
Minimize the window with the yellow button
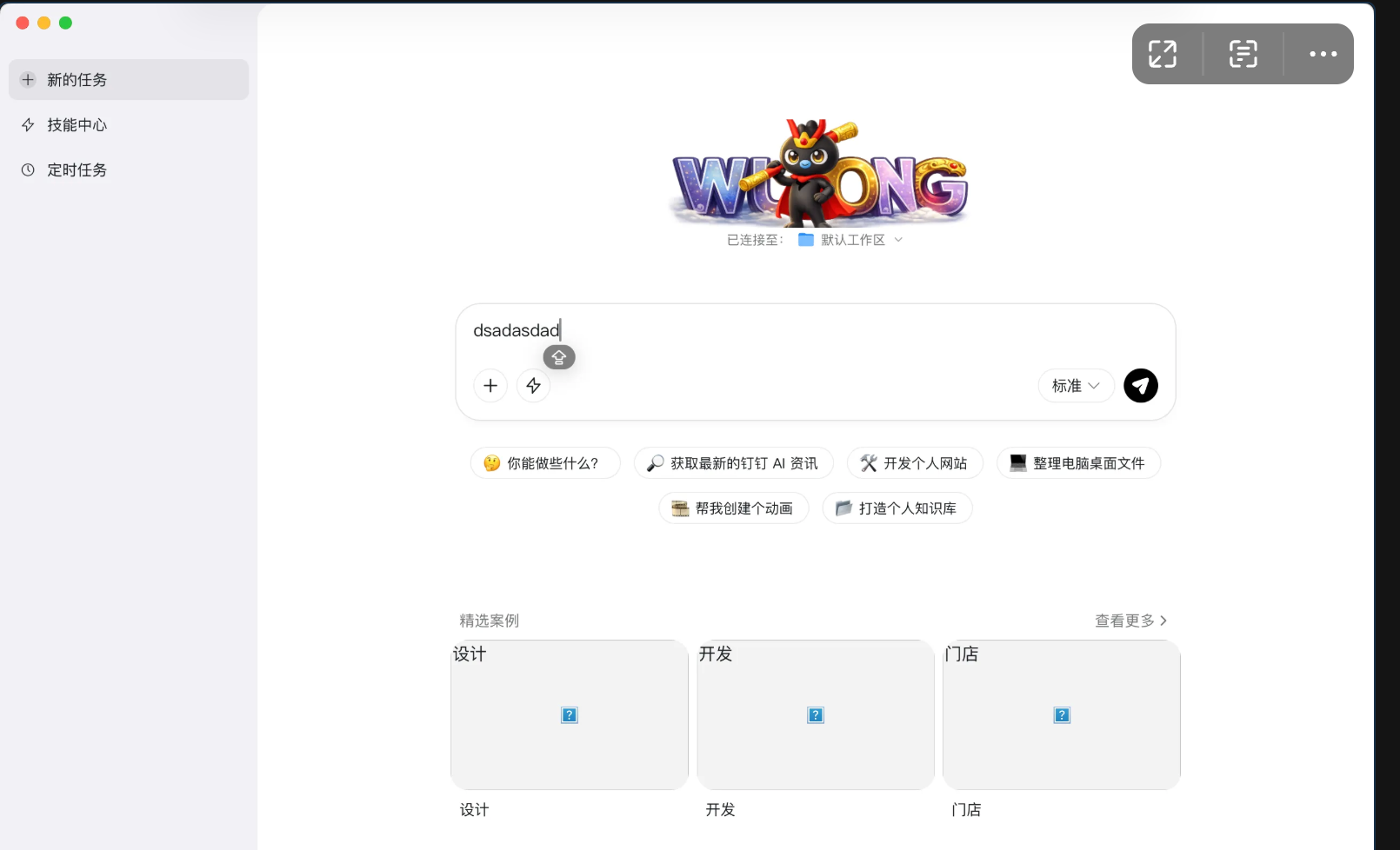pyautogui.click(x=44, y=23)
